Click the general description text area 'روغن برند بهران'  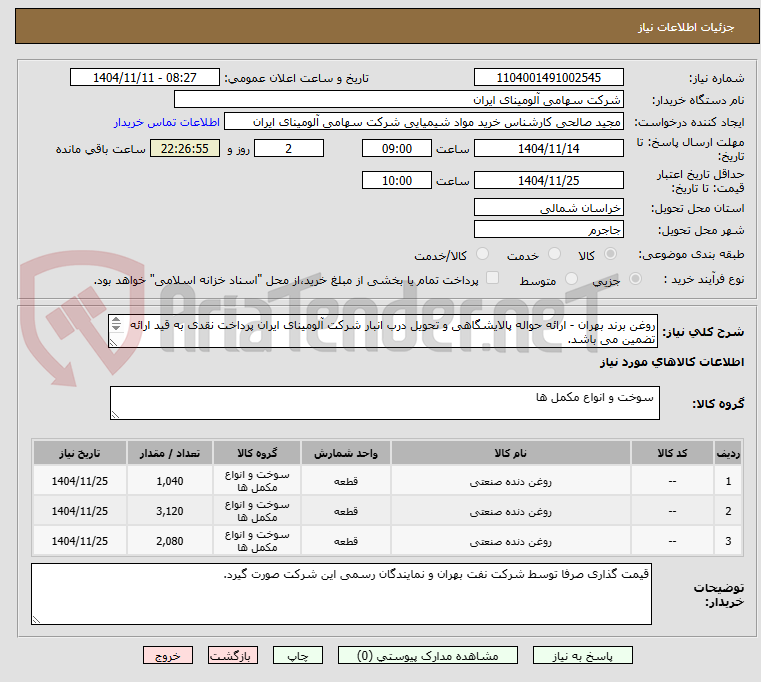coord(383,331)
